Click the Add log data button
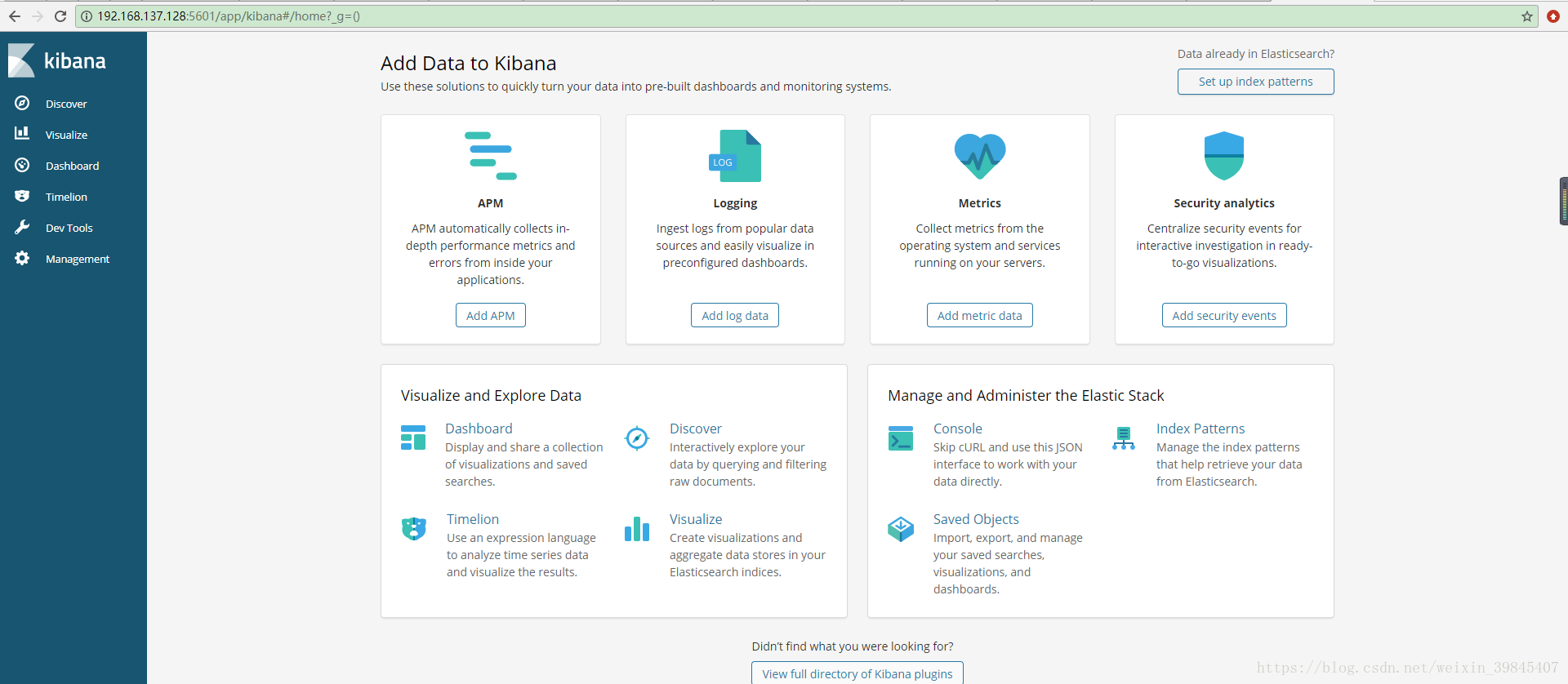 [x=735, y=315]
